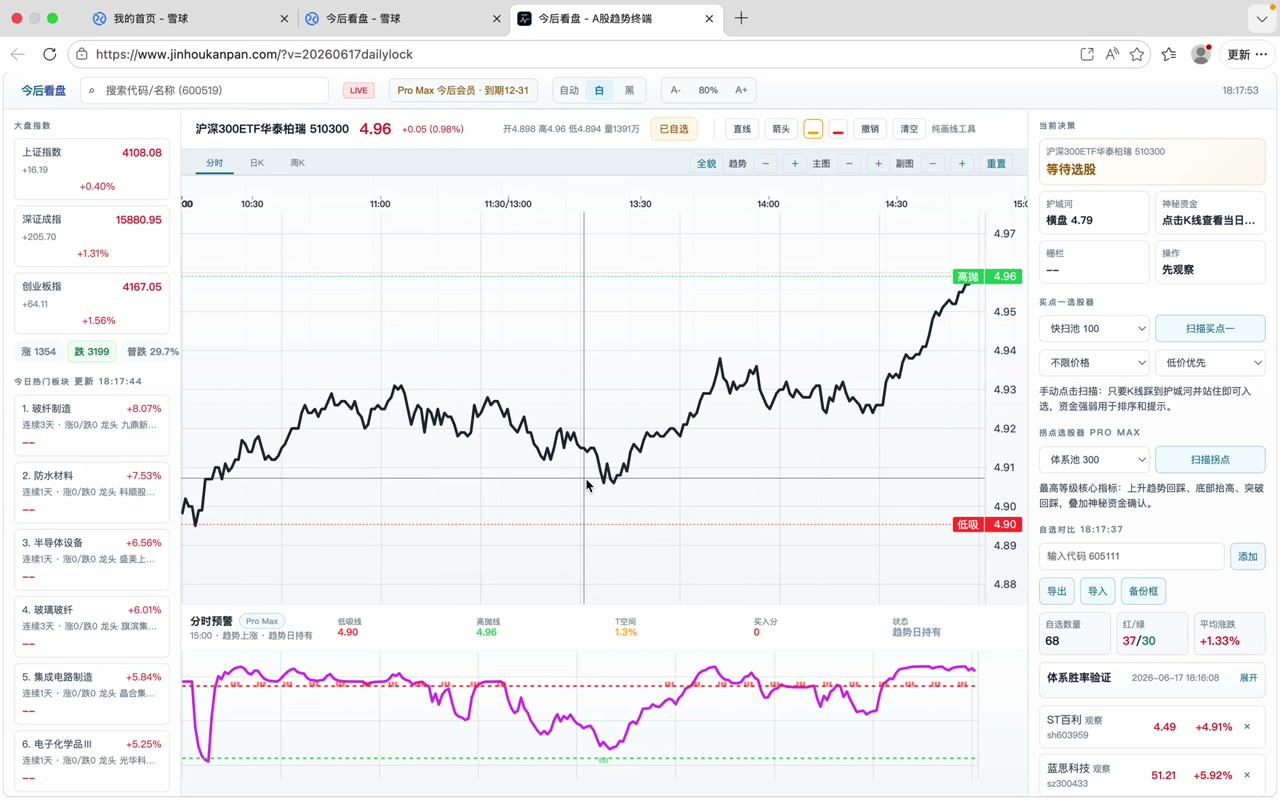Screen dimensions: 1280x800
Task: Expand 体系胜率验证 with the 展开 link
Action: click(x=1249, y=678)
